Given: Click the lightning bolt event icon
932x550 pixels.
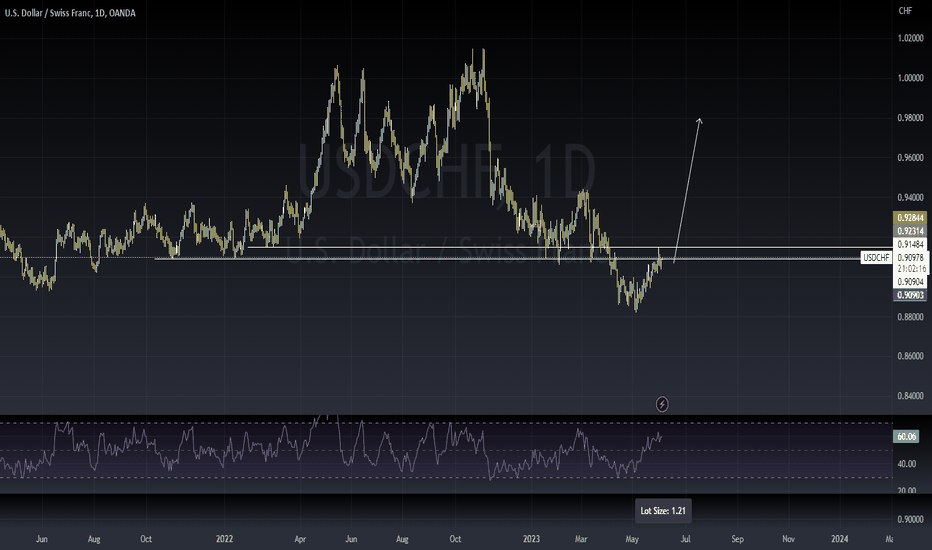Looking at the screenshot, I should (x=662, y=404).
